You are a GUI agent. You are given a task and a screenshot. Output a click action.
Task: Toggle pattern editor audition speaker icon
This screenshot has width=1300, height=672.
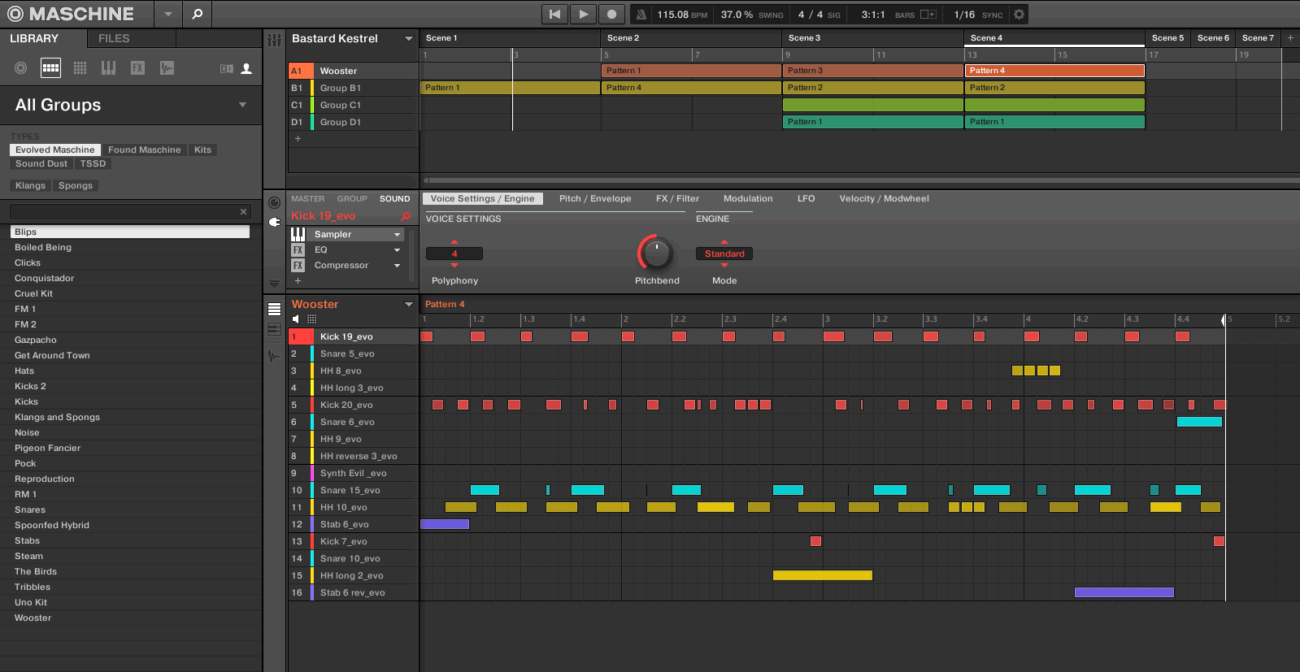tap(296, 319)
